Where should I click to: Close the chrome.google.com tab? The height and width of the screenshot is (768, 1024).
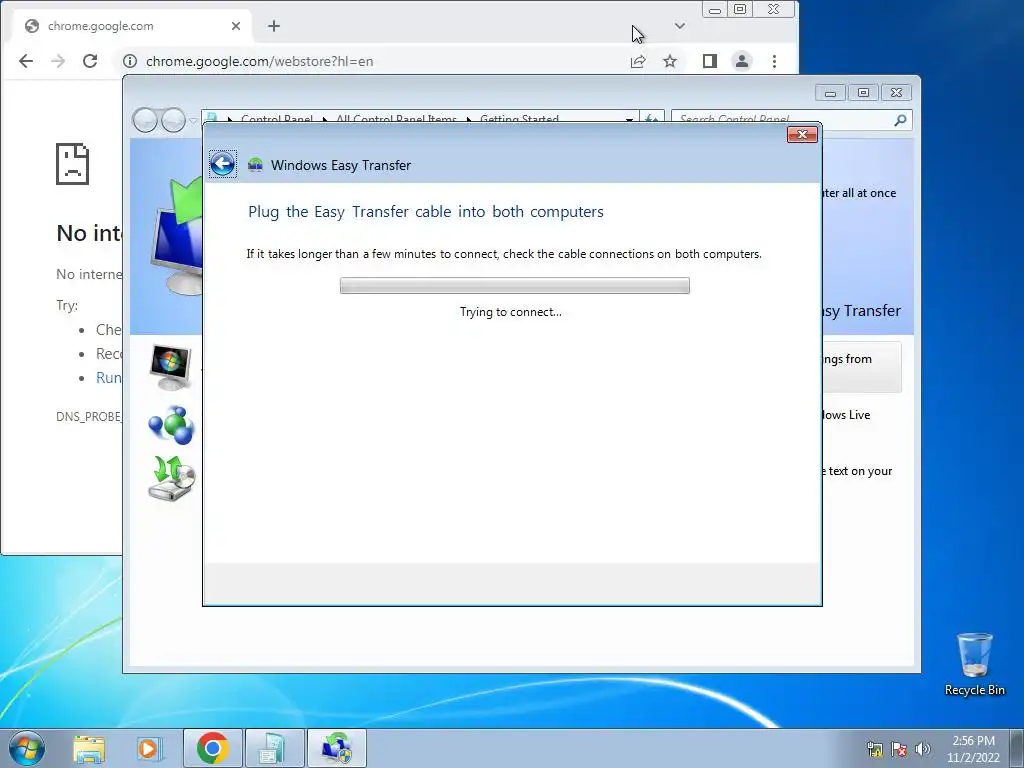[236, 26]
